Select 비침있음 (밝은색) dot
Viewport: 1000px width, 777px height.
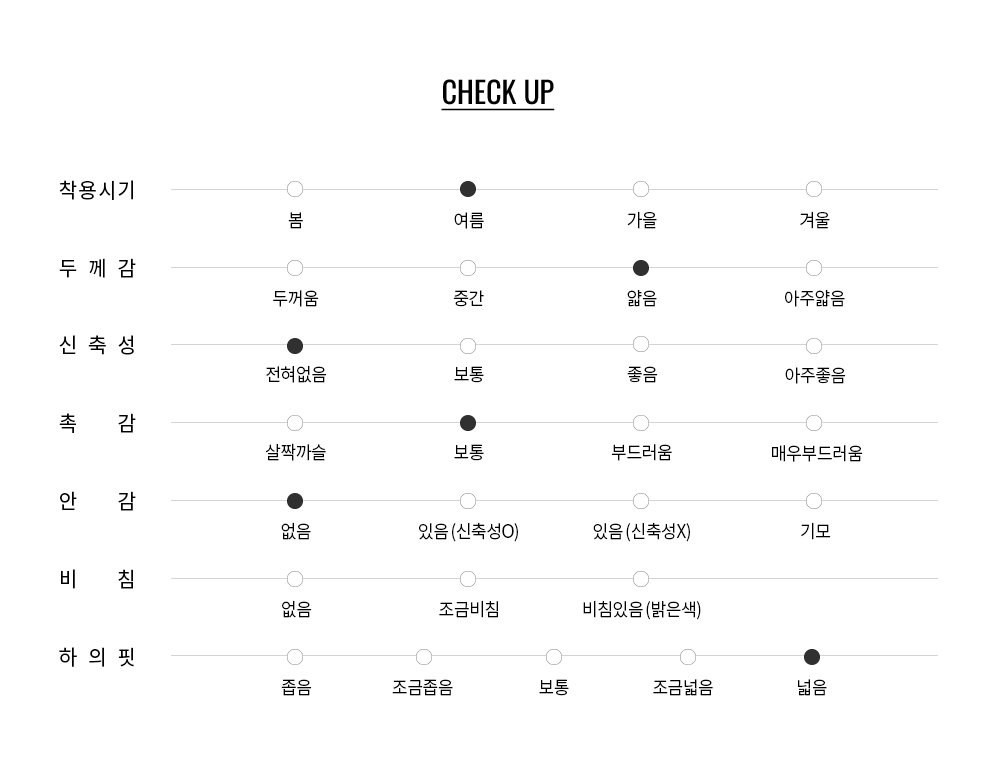tap(641, 579)
